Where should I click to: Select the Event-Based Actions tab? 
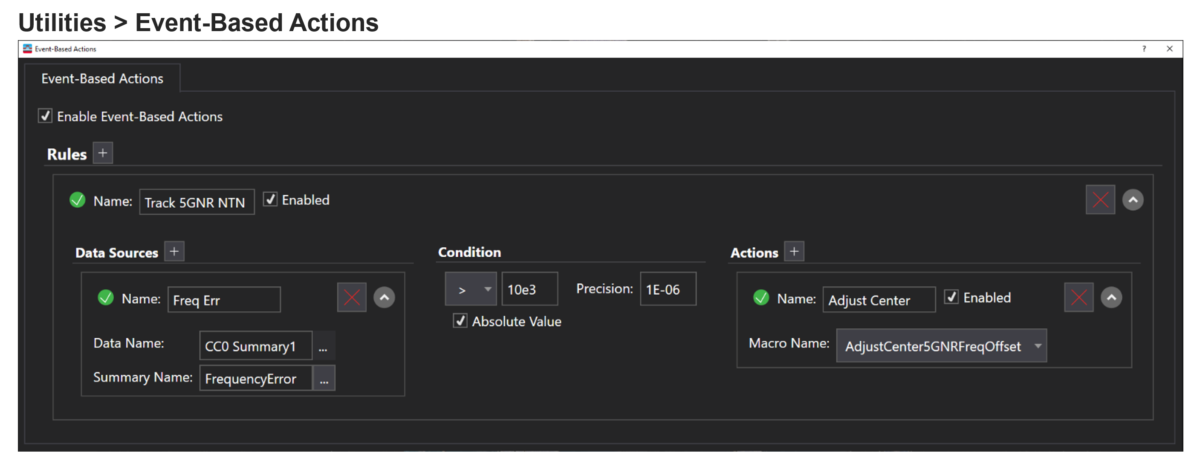pyautogui.click(x=102, y=79)
